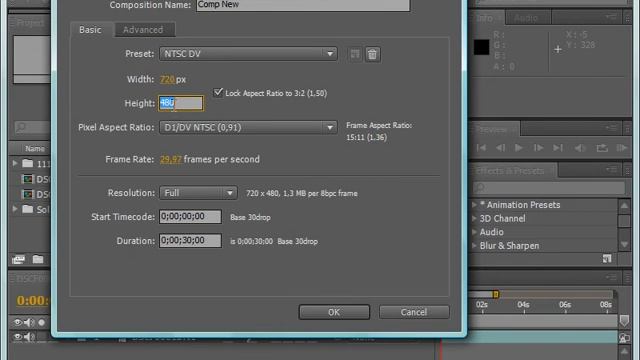The height and width of the screenshot is (360, 640).
Task: Click the Start Timecode field
Action: click(190, 216)
